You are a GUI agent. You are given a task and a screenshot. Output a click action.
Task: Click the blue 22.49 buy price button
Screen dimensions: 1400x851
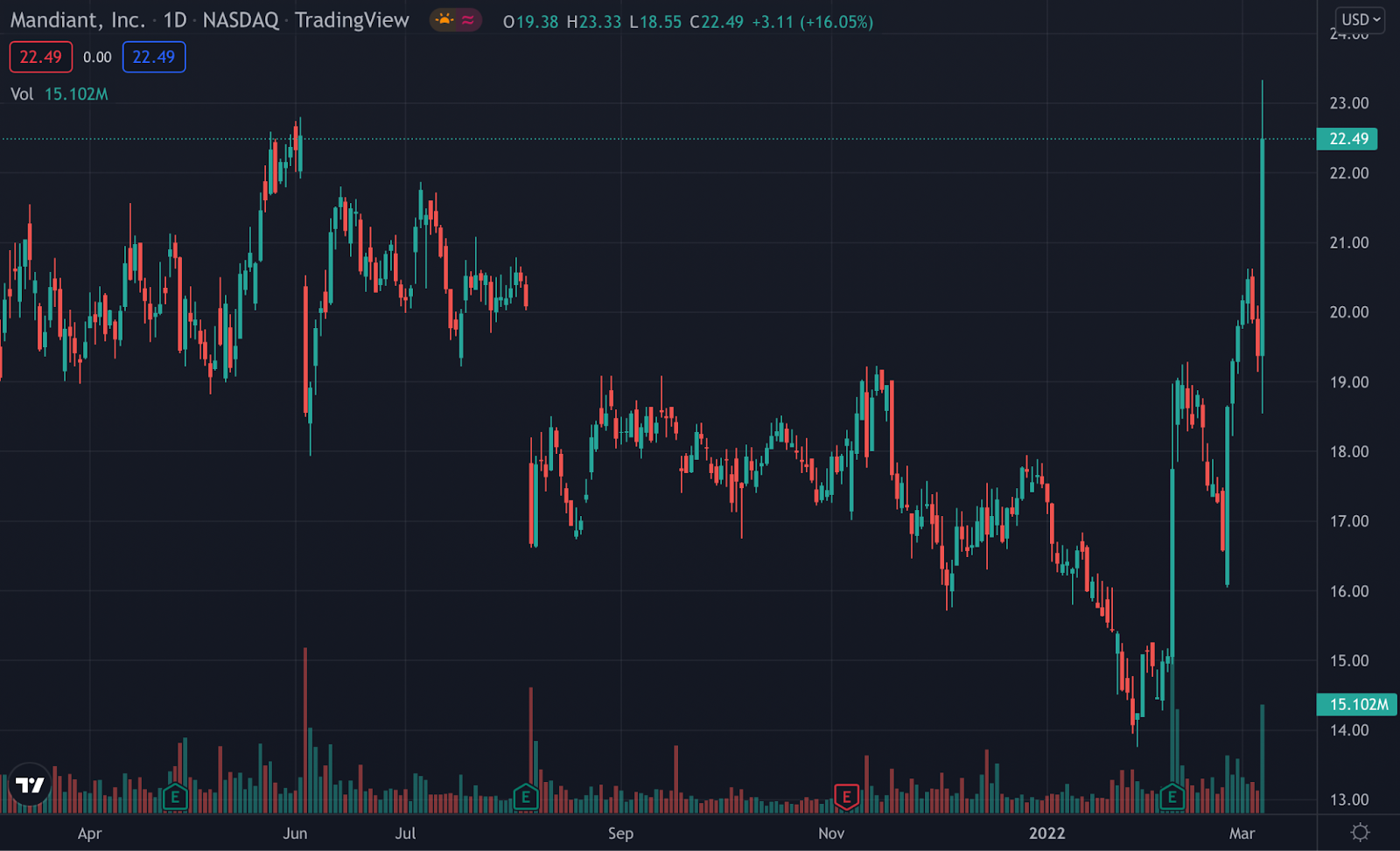(154, 57)
